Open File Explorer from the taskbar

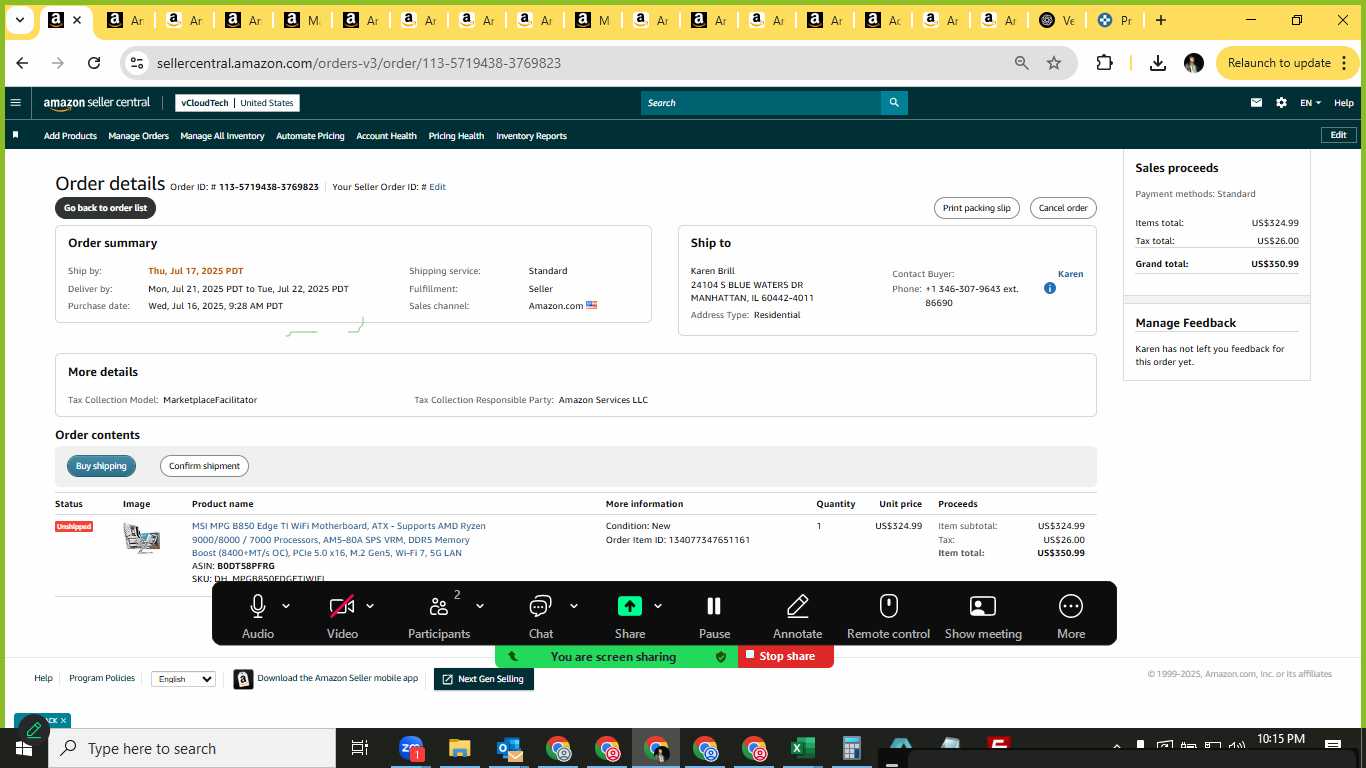(459, 748)
